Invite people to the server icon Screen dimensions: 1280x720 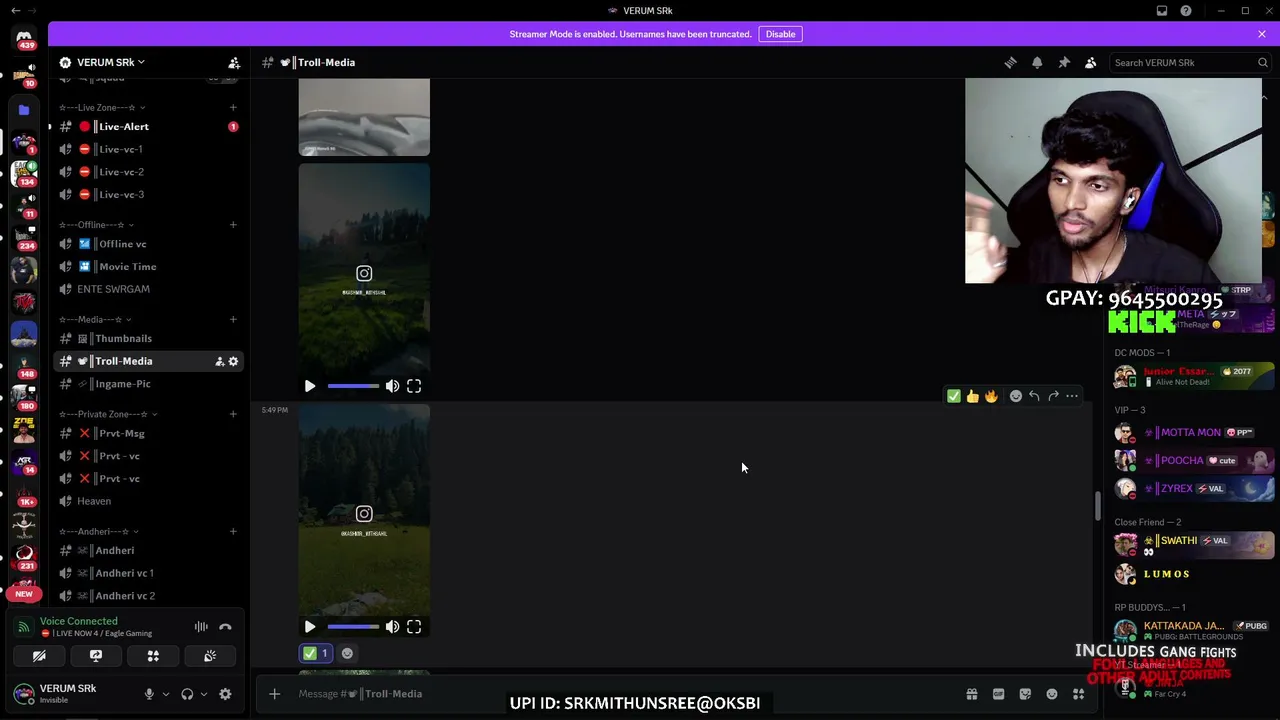tap(234, 62)
